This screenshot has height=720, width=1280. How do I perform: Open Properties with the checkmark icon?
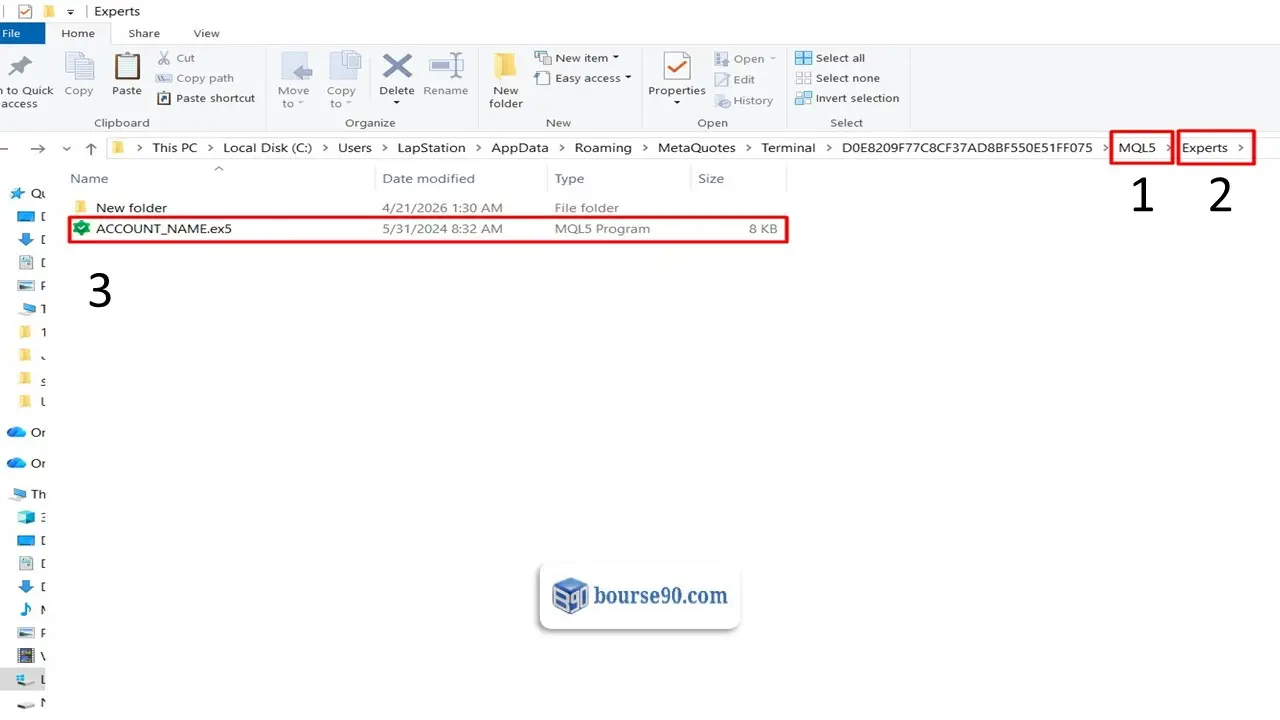click(x=677, y=67)
